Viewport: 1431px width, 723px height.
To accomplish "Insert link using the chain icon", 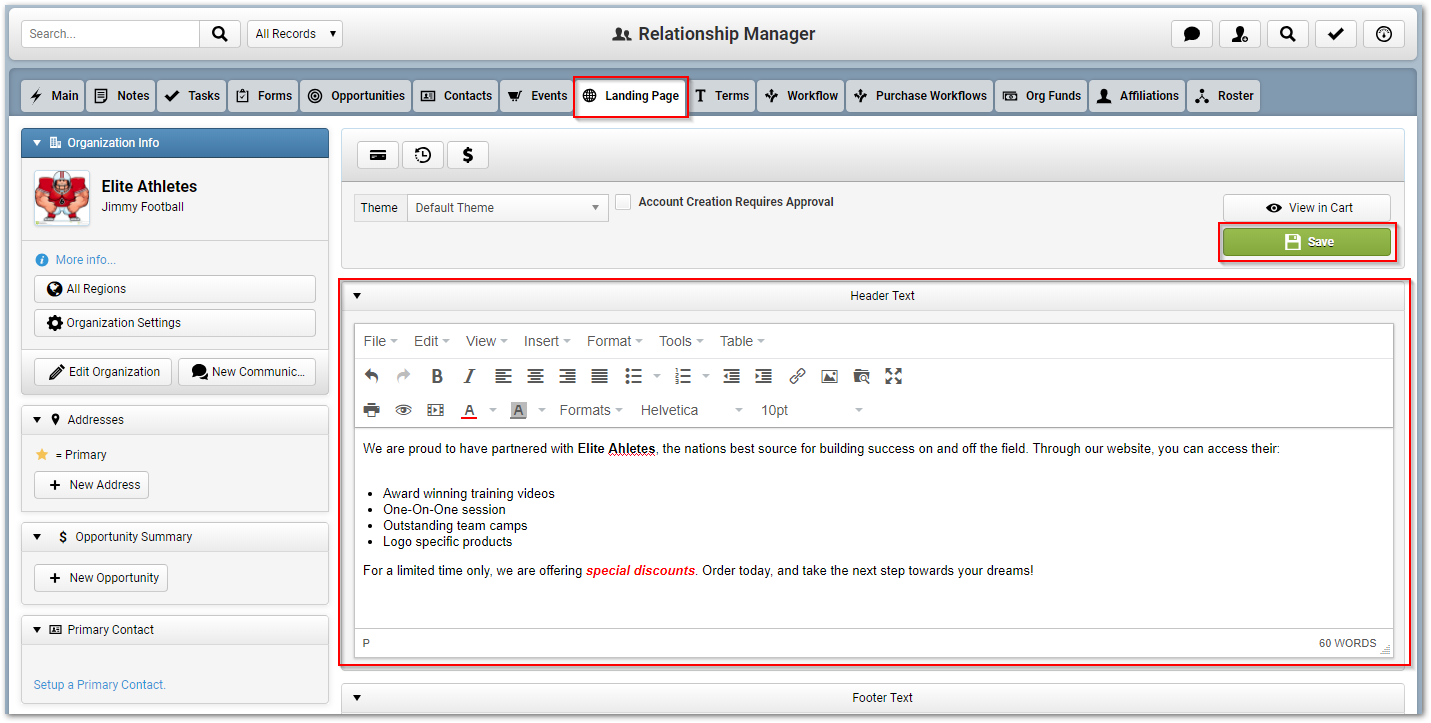I will 797,376.
